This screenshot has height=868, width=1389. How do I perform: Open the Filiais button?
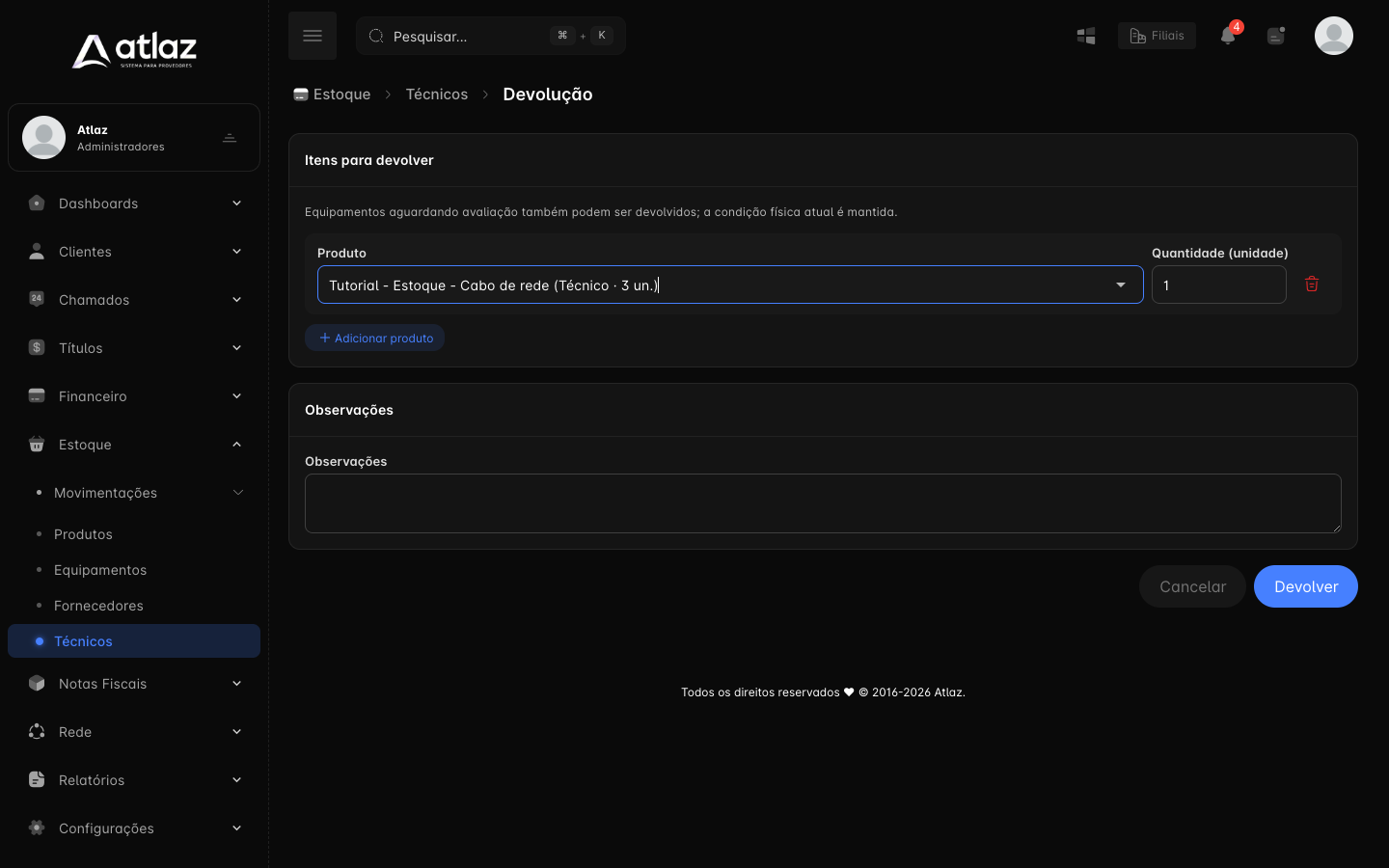(x=1157, y=36)
